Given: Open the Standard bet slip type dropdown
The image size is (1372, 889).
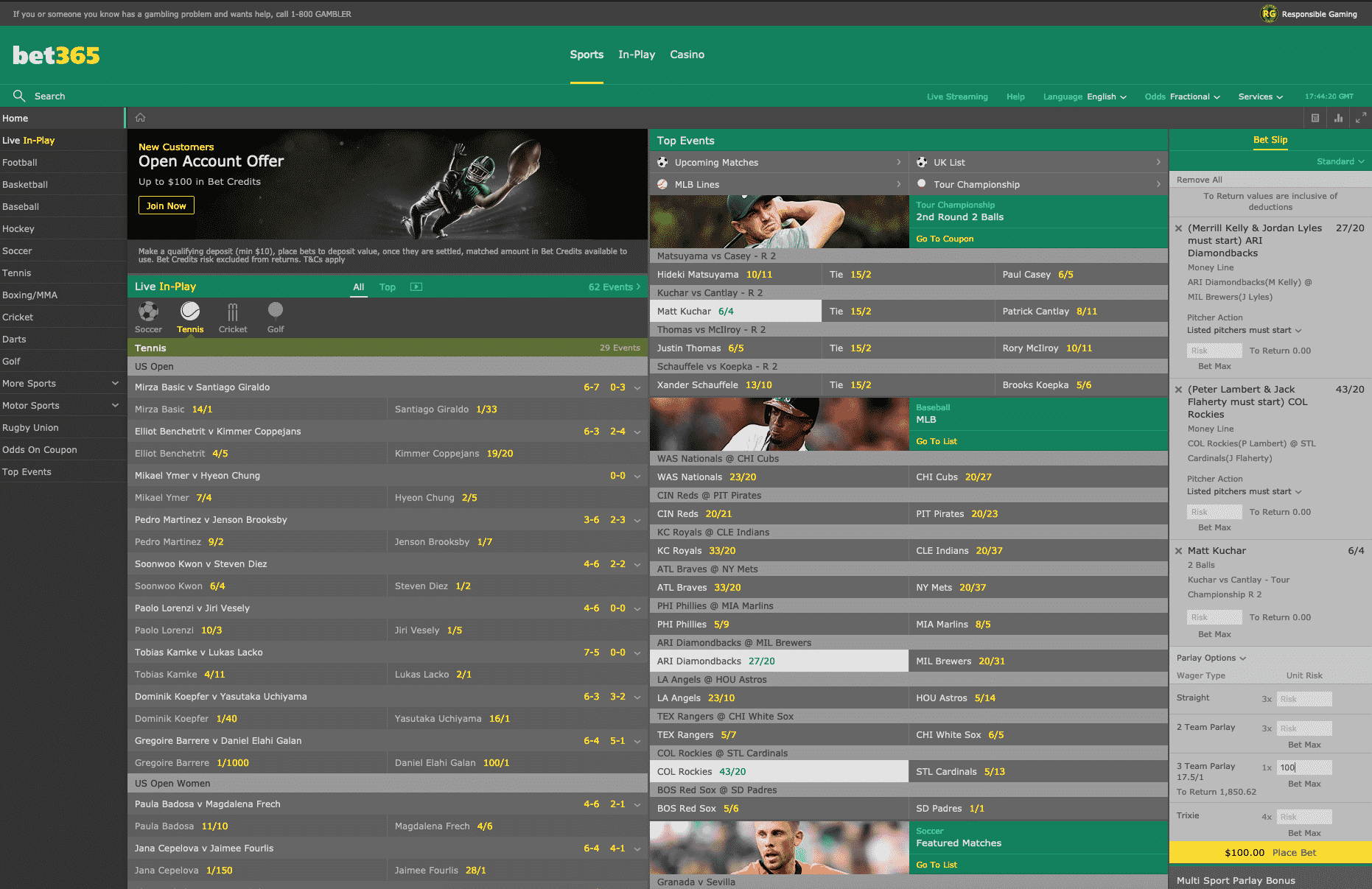Looking at the screenshot, I should coord(1340,161).
